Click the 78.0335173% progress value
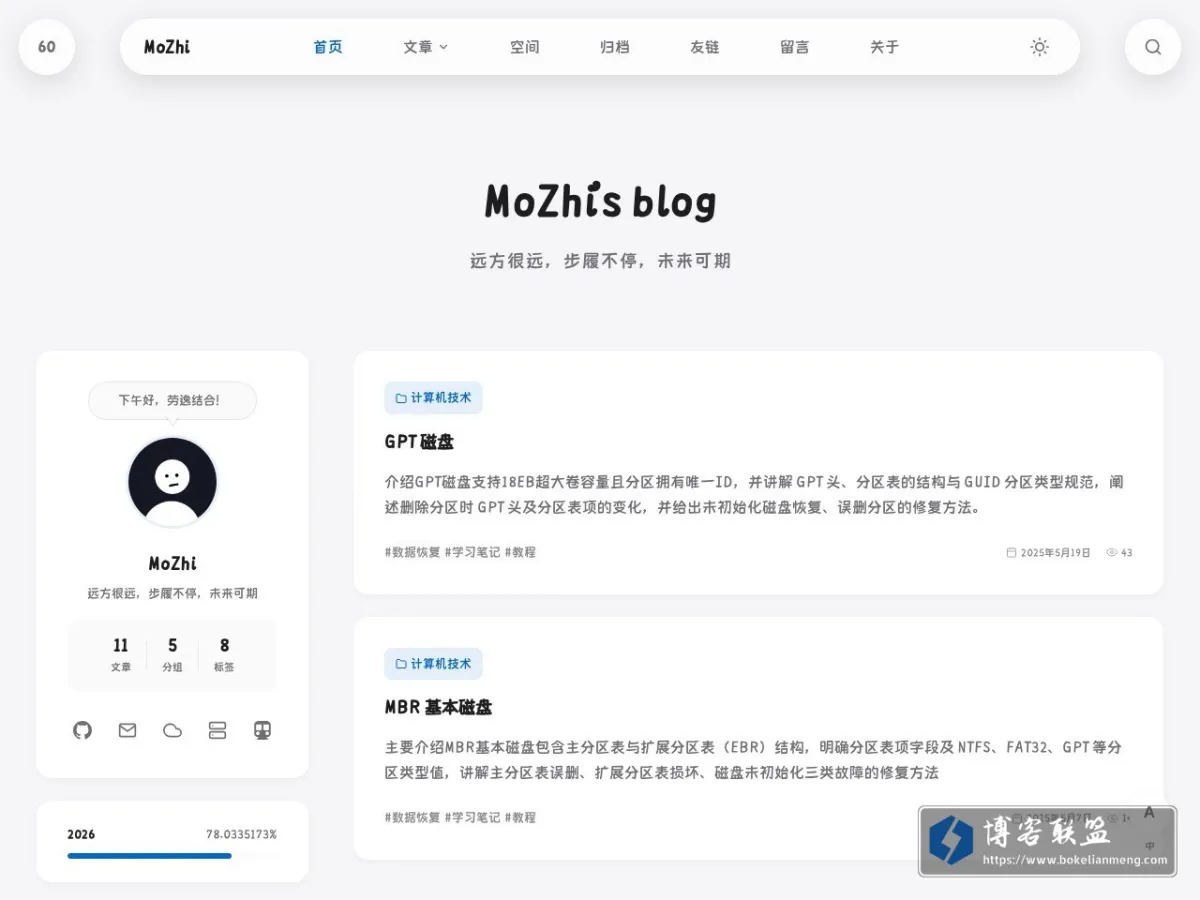Viewport: 1200px width, 900px height. 241,834
